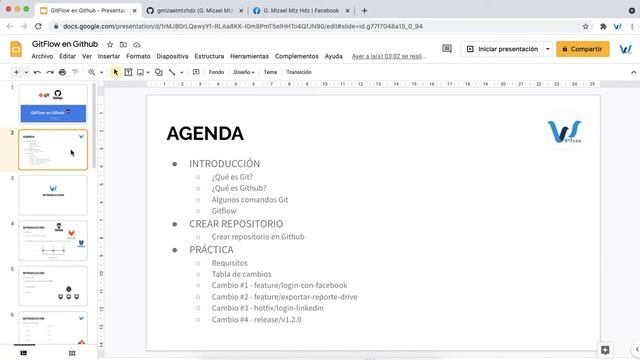Click the Transición button
Viewport: 640px width, 360px height.
pyautogui.click(x=299, y=72)
